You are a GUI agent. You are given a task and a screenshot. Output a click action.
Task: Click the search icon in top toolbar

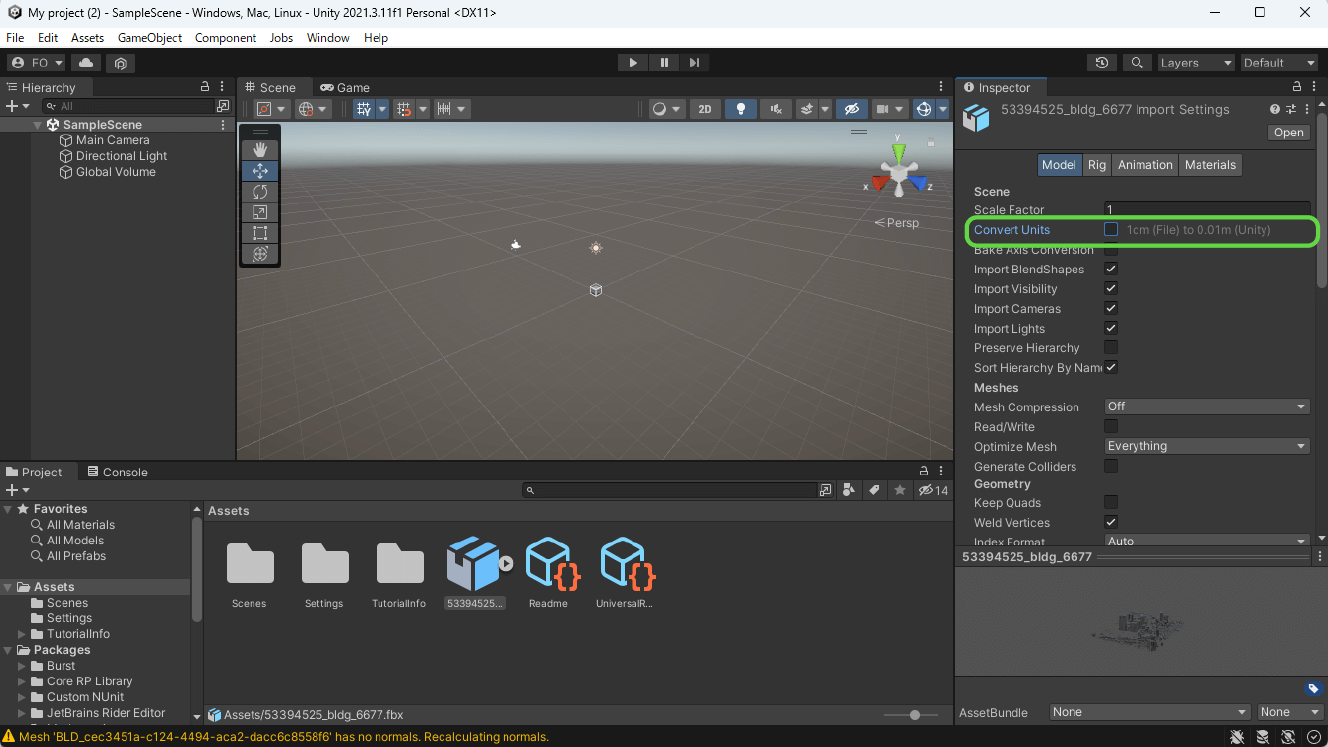click(1136, 62)
